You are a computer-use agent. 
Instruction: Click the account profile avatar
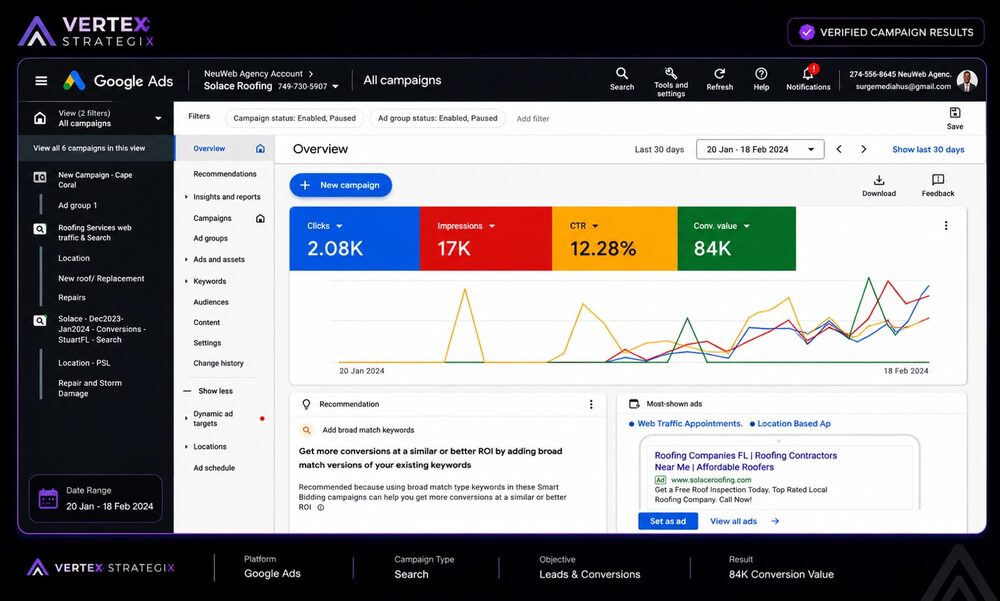click(967, 80)
